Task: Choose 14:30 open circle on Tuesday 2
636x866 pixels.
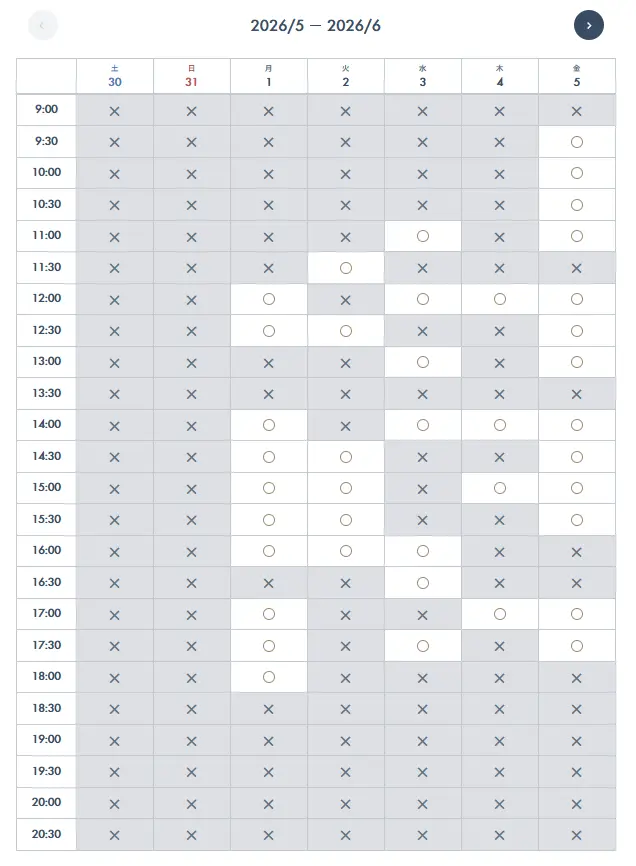Action: 346,457
